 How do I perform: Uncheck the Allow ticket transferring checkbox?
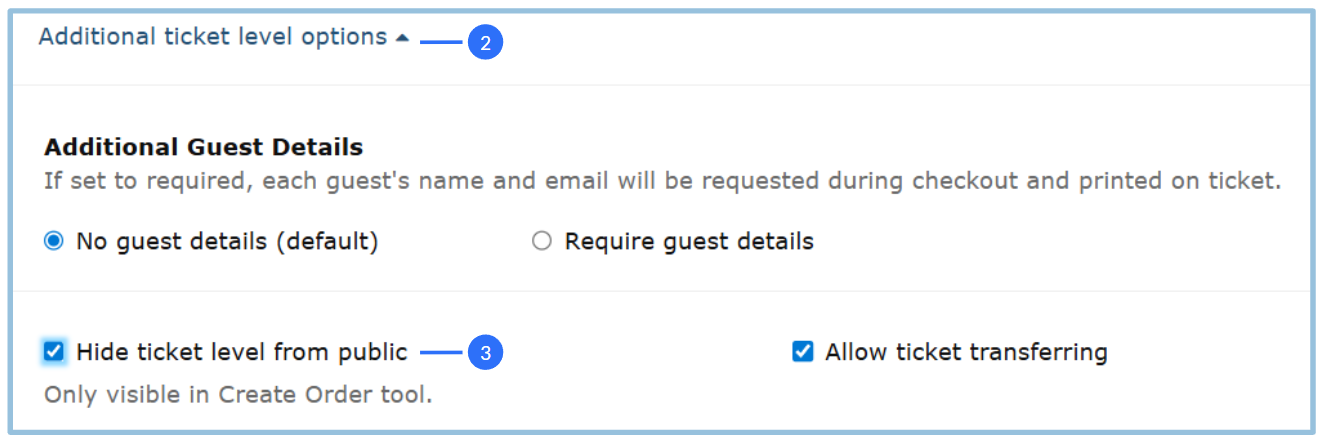802,351
